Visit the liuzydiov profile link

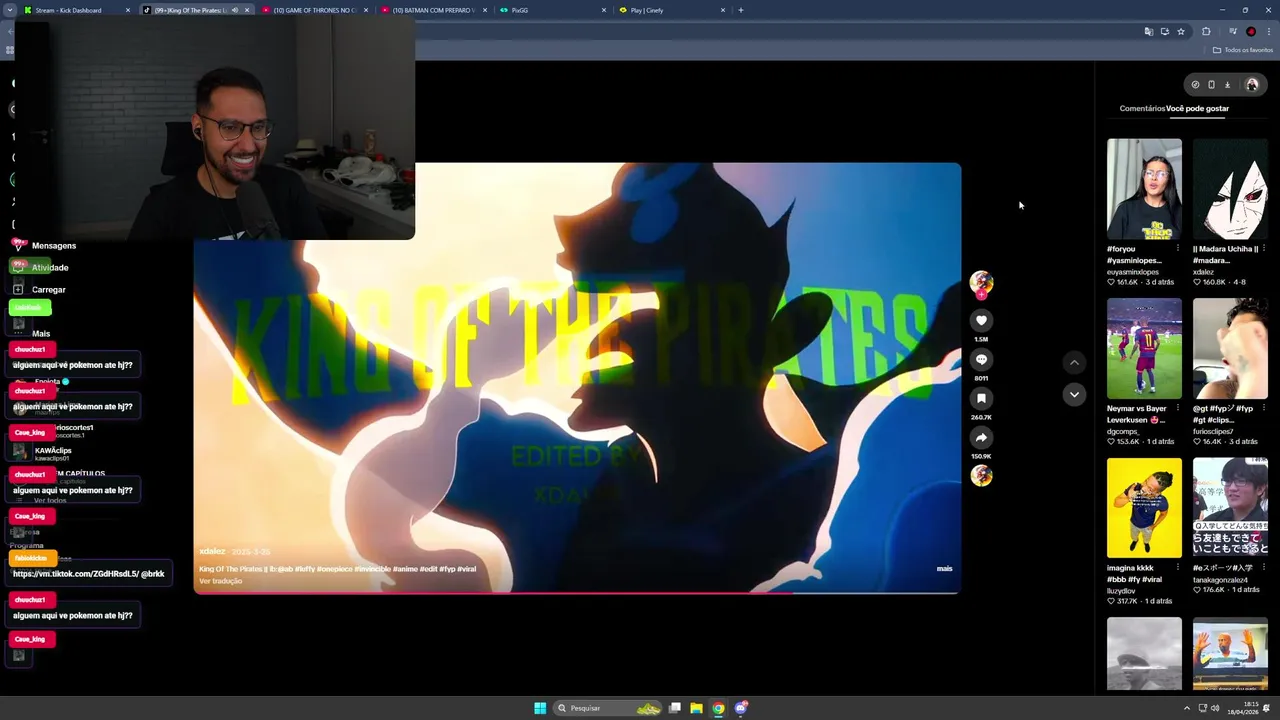coord(1121,591)
